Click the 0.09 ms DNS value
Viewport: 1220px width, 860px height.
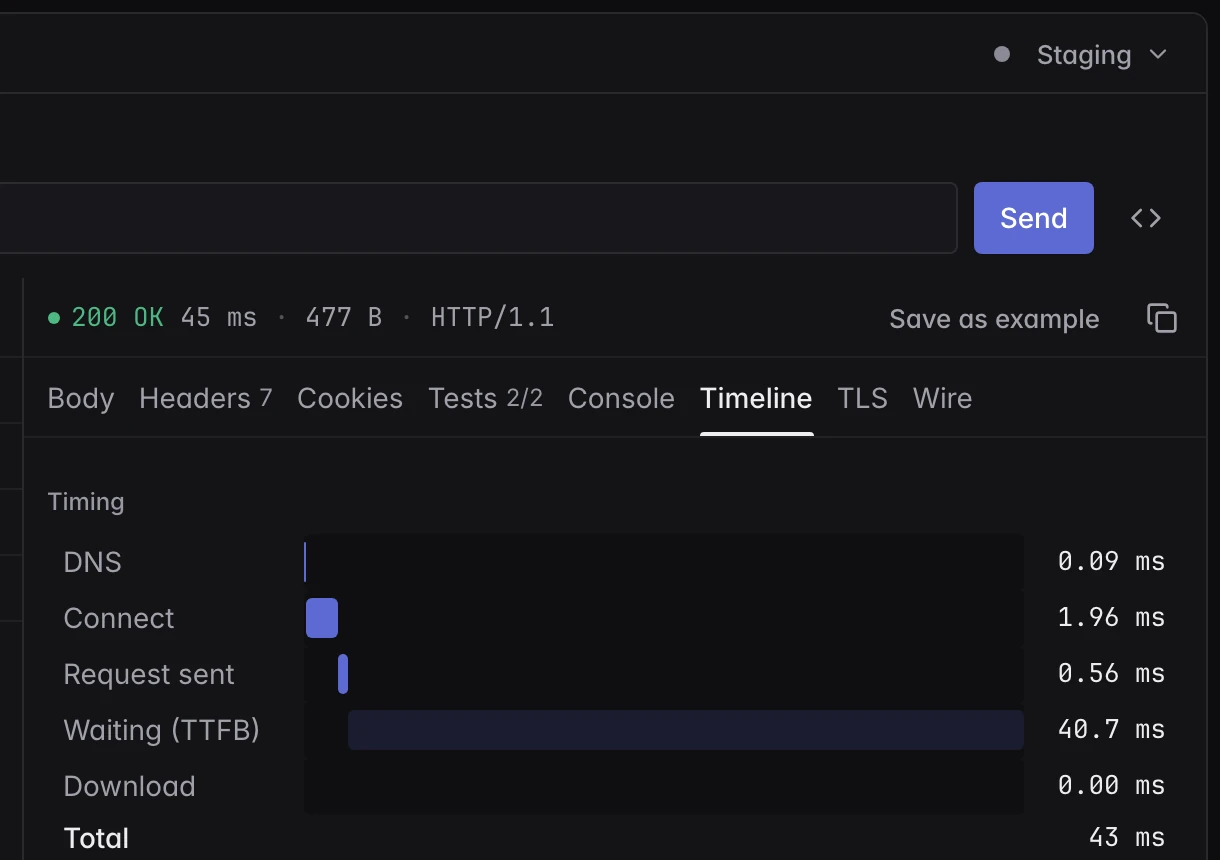click(1112, 561)
